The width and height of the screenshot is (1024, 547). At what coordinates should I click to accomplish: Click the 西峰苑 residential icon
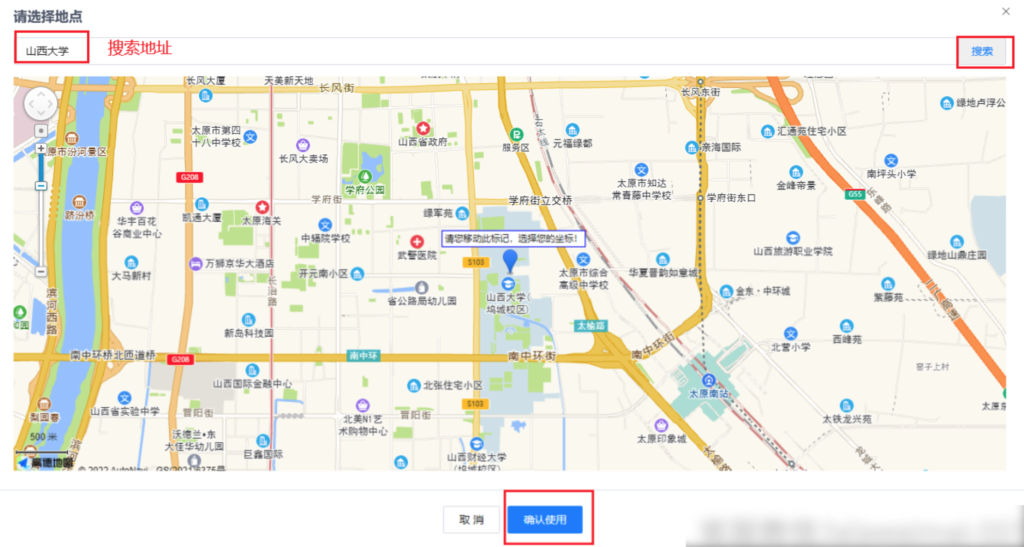[846, 326]
